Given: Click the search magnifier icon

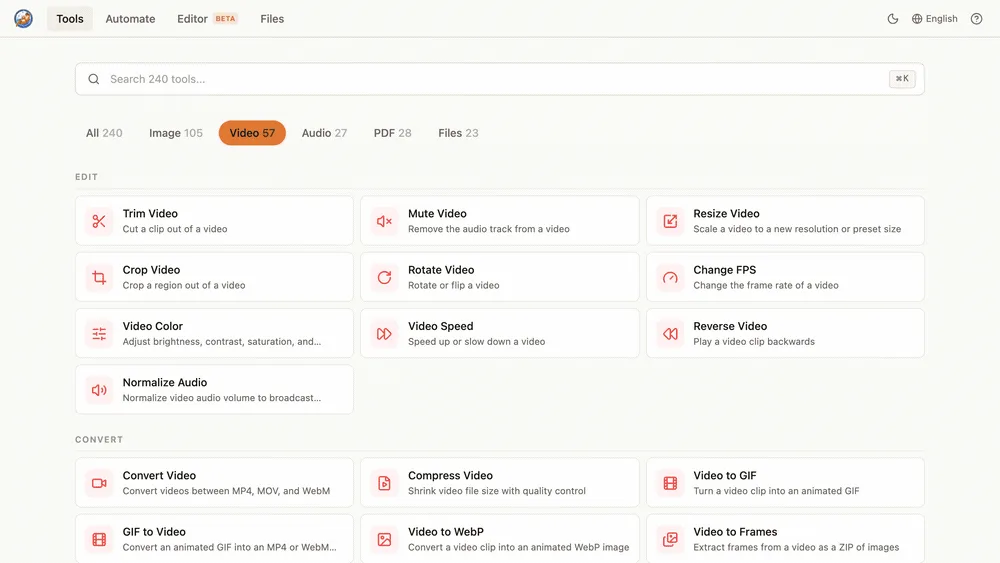Looking at the screenshot, I should [94, 79].
